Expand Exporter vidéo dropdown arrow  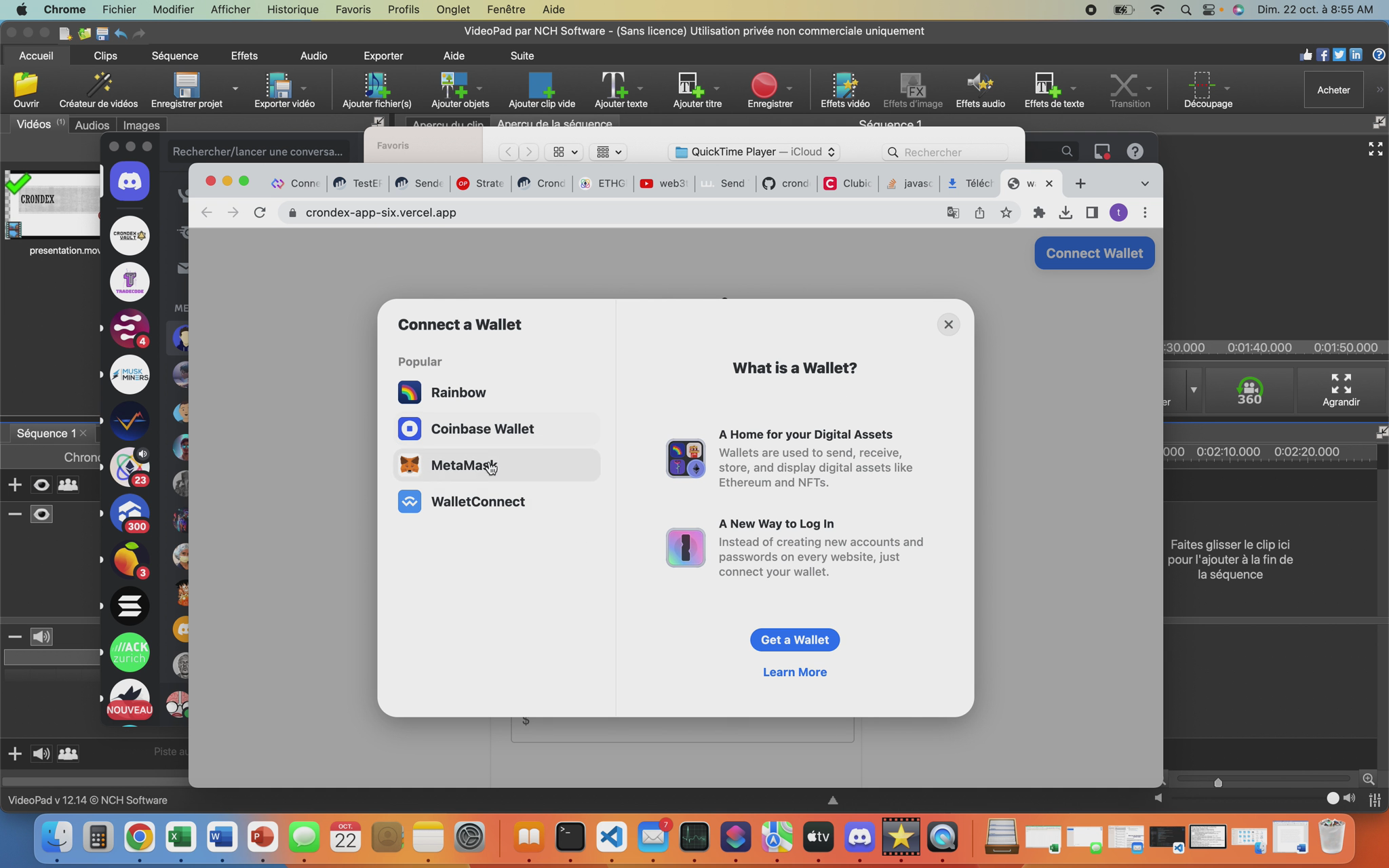(x=303, y=88)
